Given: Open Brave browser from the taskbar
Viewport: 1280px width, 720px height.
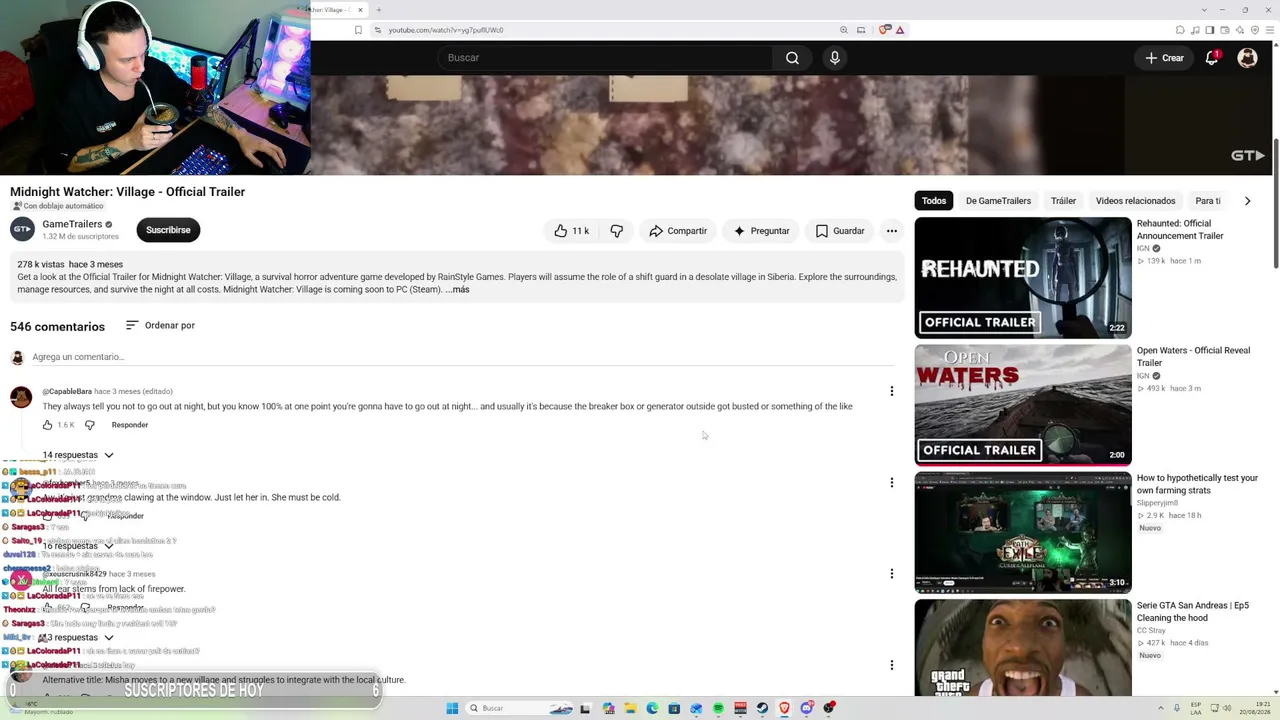Looking at the screenshot, I should click(x=784, y=709).
